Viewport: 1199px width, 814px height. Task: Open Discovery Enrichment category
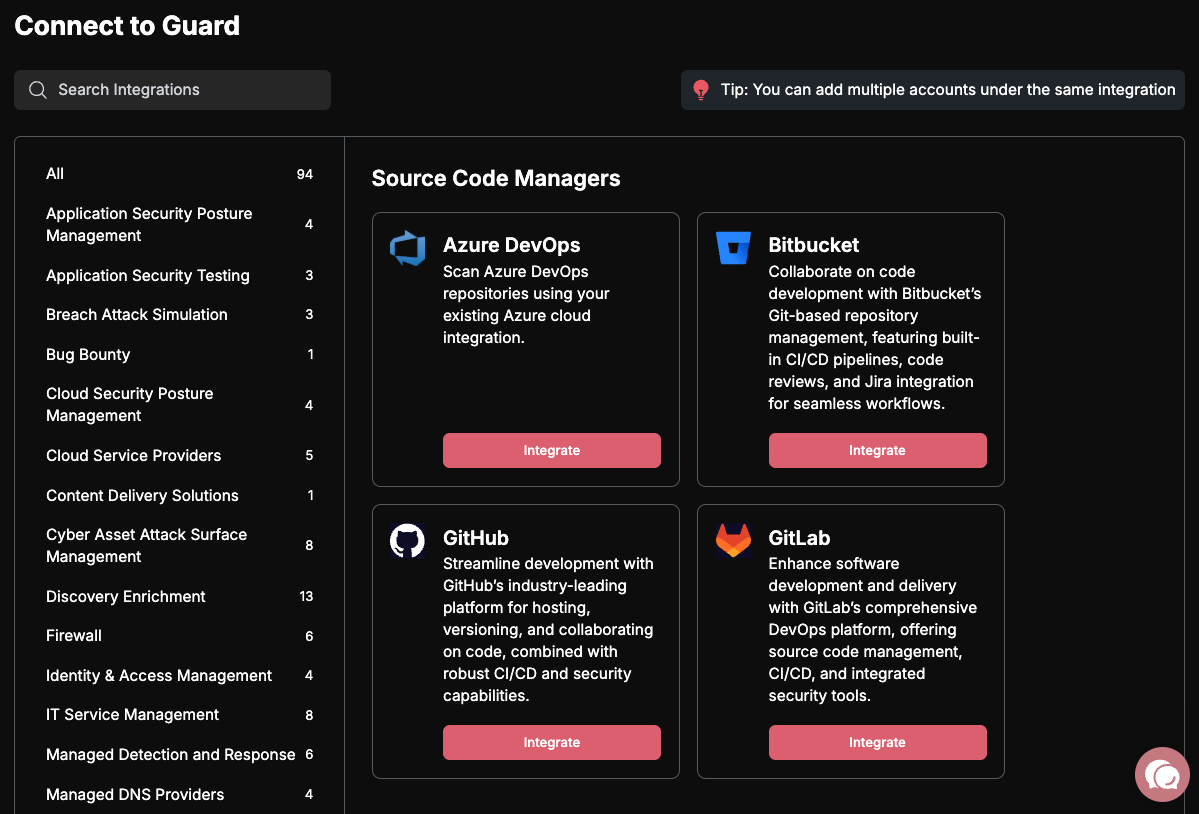179,596
